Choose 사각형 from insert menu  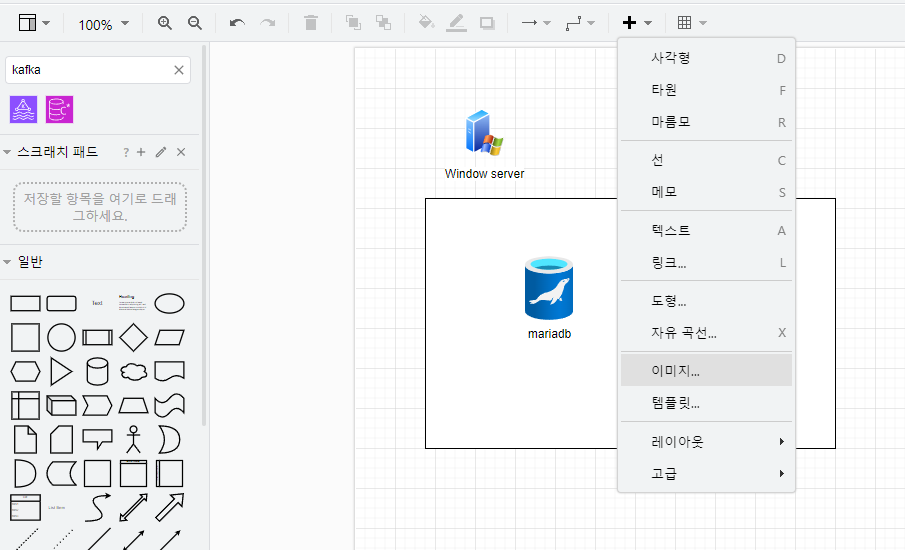pos(706,58)
